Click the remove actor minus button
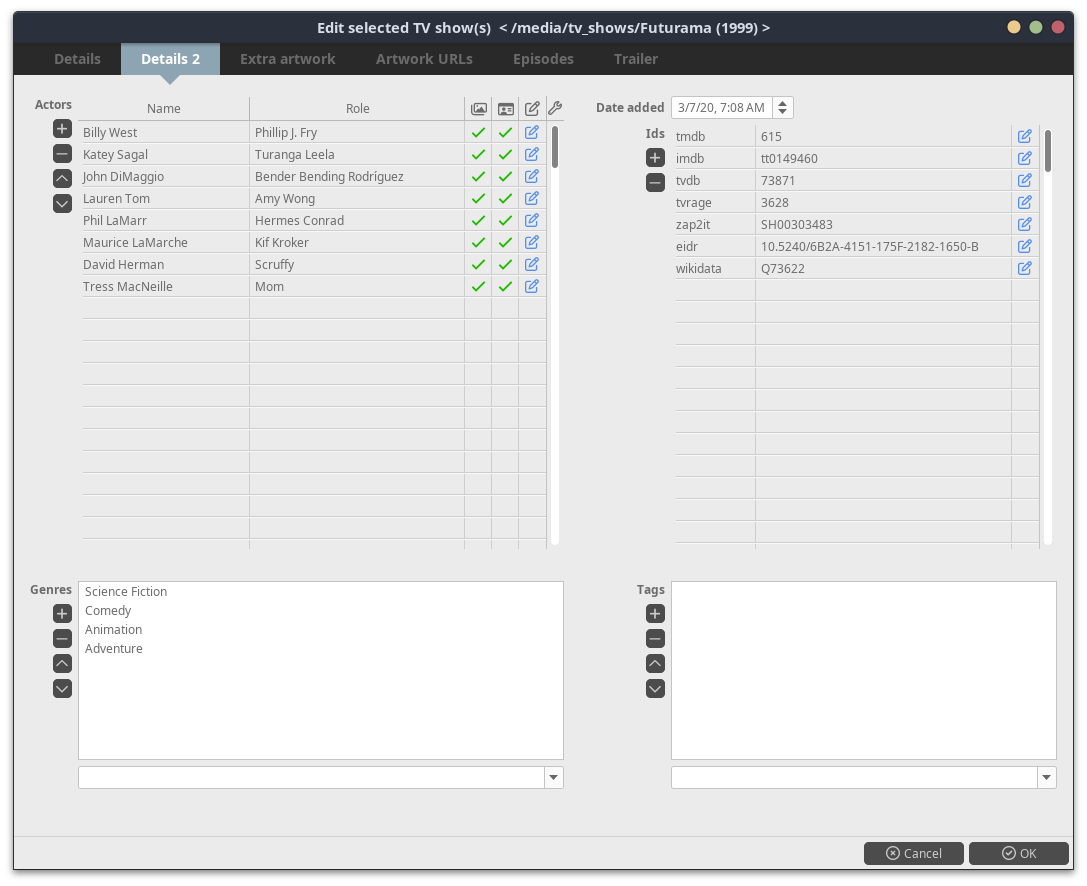The width and height of the screenshot is (1087, 886). click(62, 154)
